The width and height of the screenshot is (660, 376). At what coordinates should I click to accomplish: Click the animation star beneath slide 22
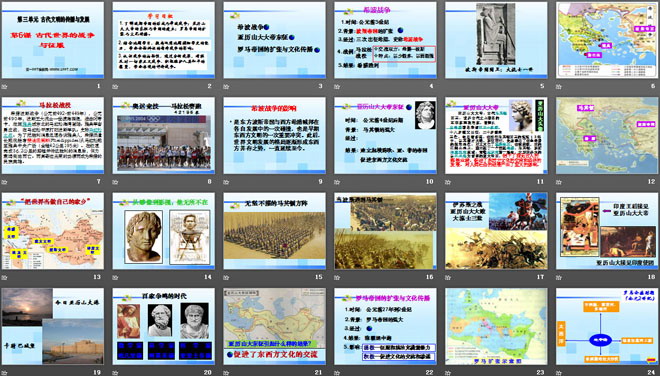tap(337, 373)
